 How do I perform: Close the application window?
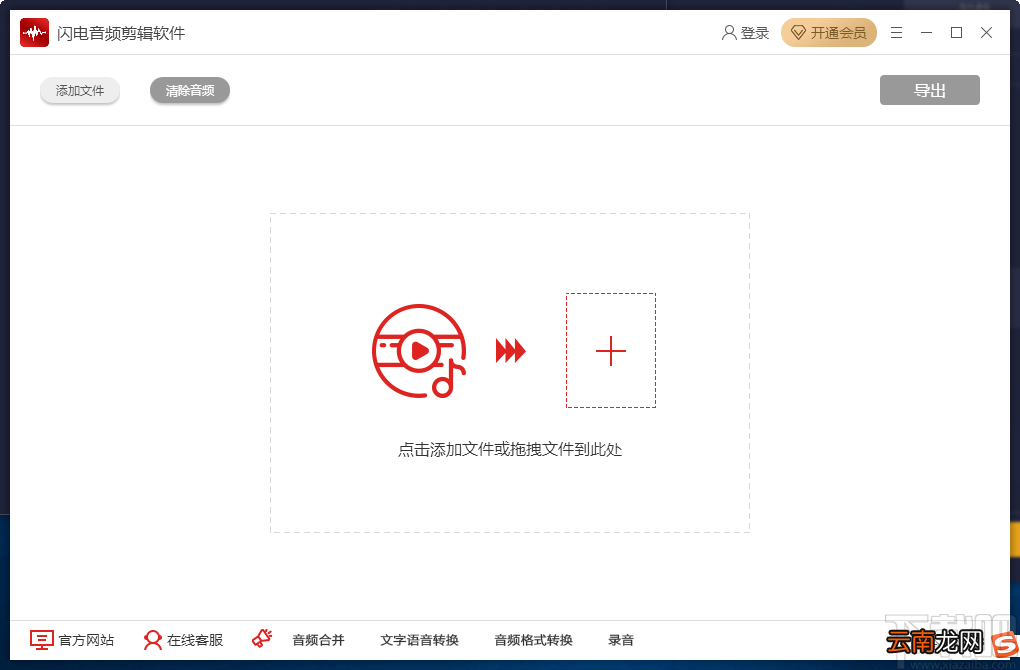(986, 33)
